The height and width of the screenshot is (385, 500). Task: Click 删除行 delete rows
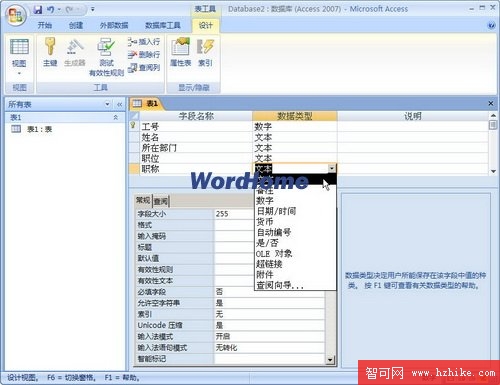tap(144, 54)
